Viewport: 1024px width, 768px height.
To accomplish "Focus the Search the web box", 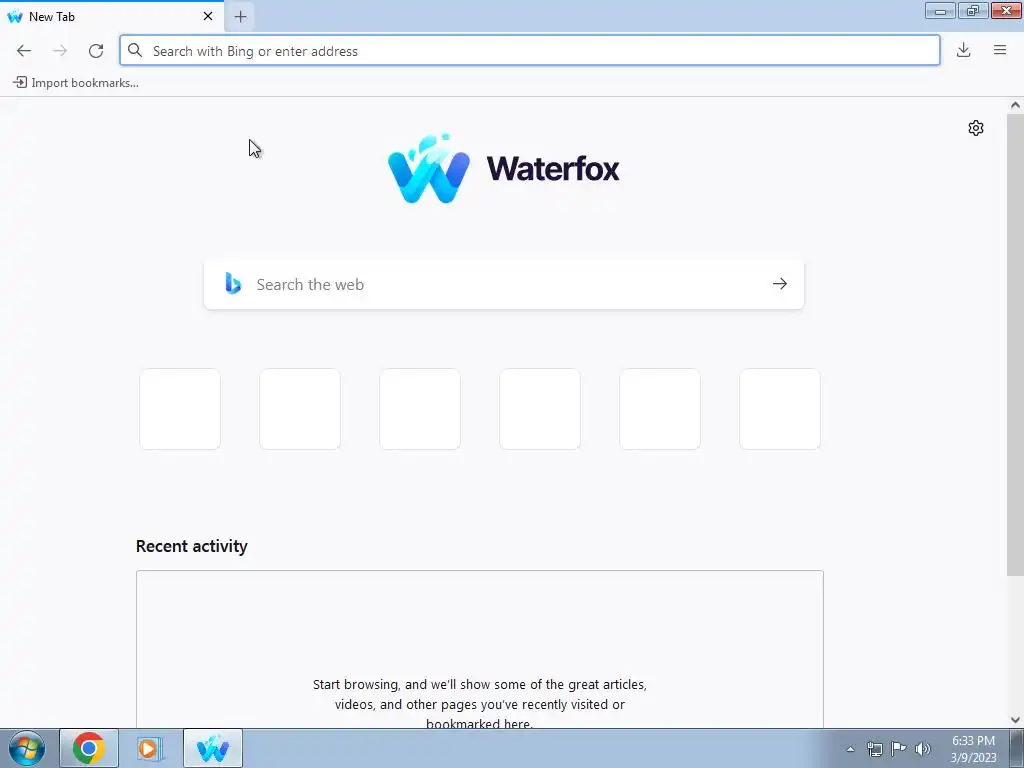I will 504,284.
